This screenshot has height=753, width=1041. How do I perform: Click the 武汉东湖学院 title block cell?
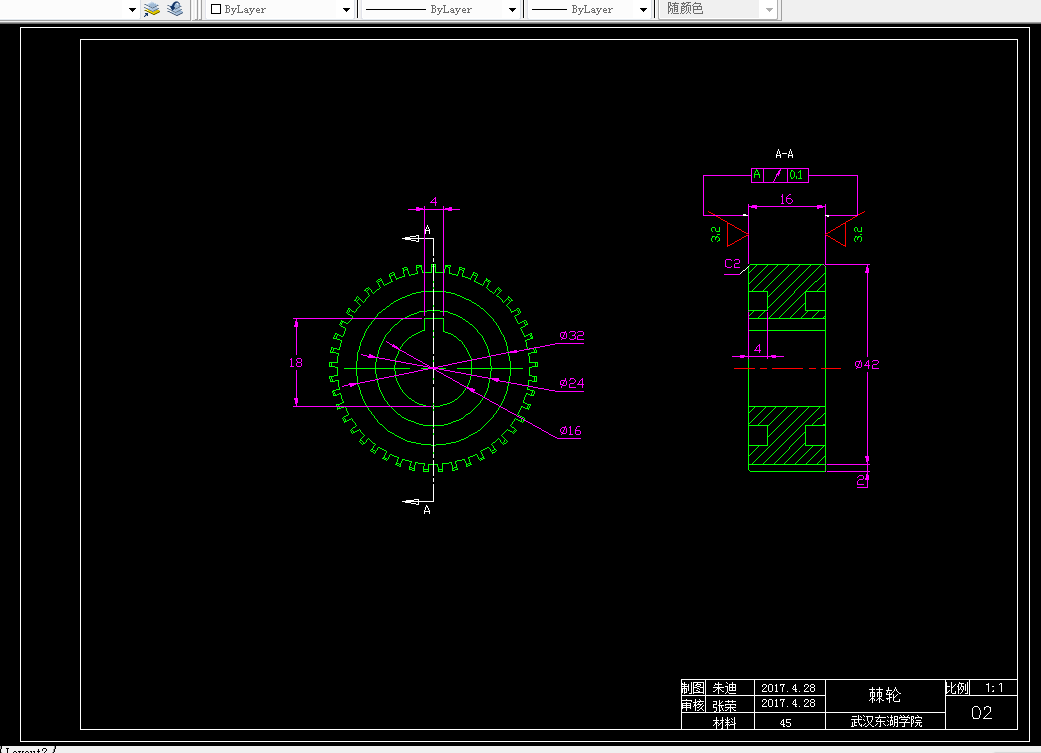(885, 721)
